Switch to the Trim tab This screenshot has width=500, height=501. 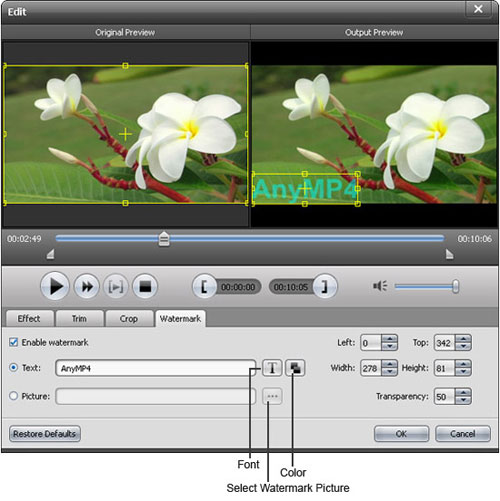[79, 319]
